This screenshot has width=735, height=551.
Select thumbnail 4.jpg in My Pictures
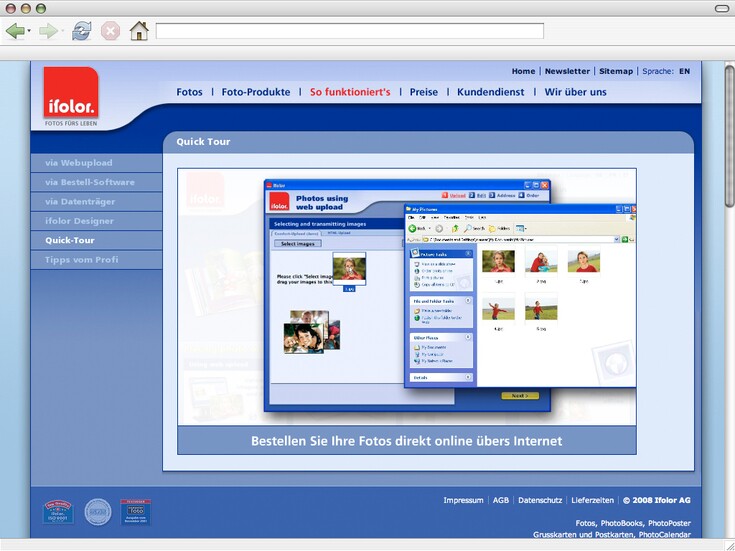point(498,309)
